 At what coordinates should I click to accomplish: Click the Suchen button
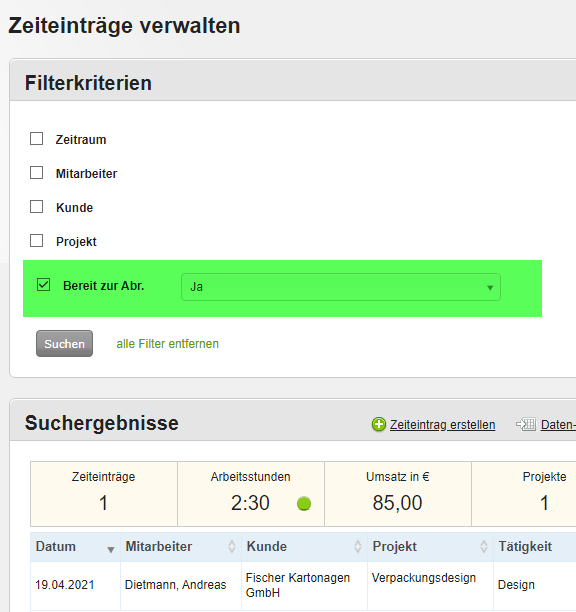[x=64, y=343]
